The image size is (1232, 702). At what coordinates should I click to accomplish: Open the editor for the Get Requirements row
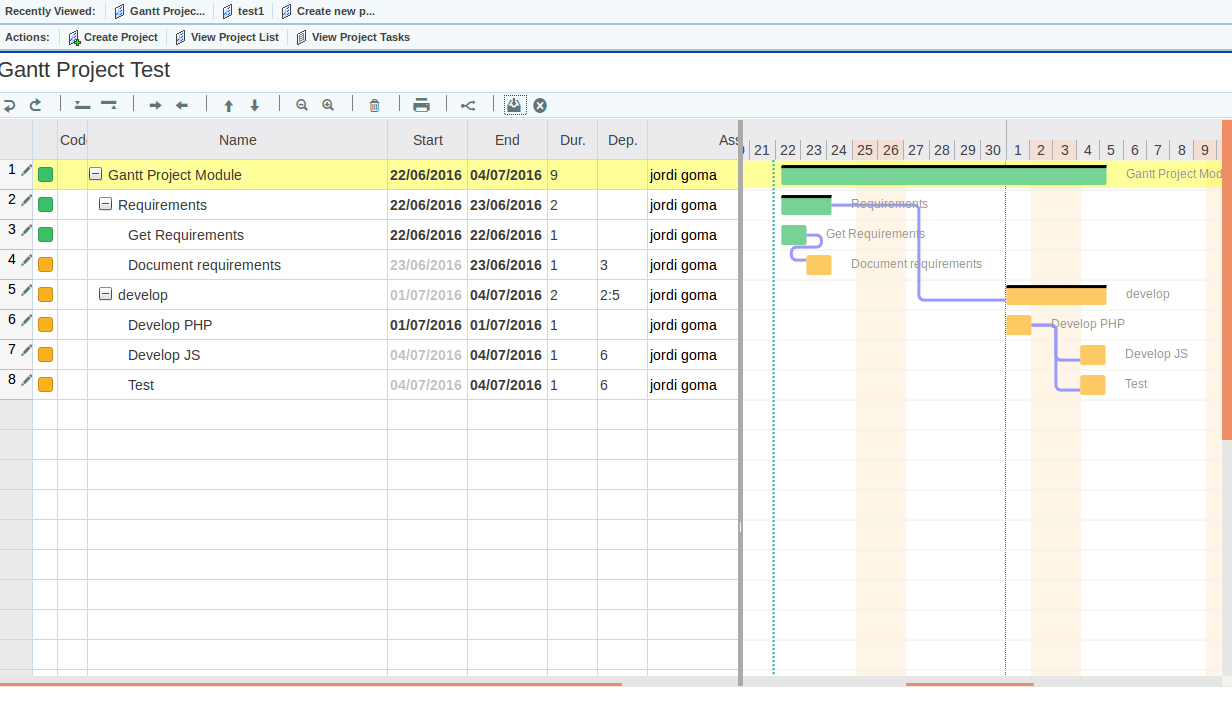[27, 230]
